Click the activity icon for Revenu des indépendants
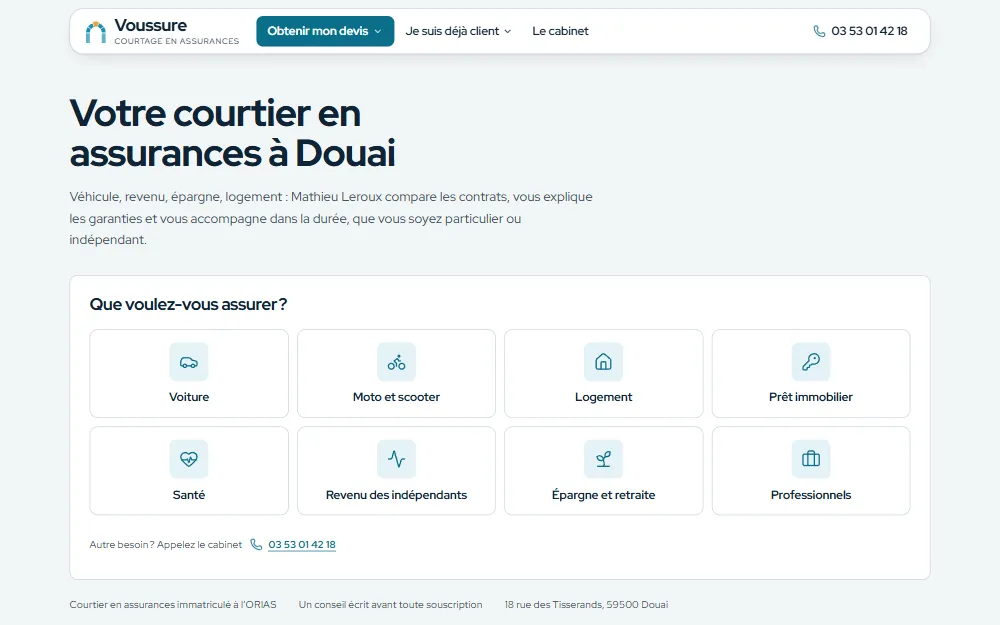Screen dimensions: 1000x625 (x=396, y=459)
